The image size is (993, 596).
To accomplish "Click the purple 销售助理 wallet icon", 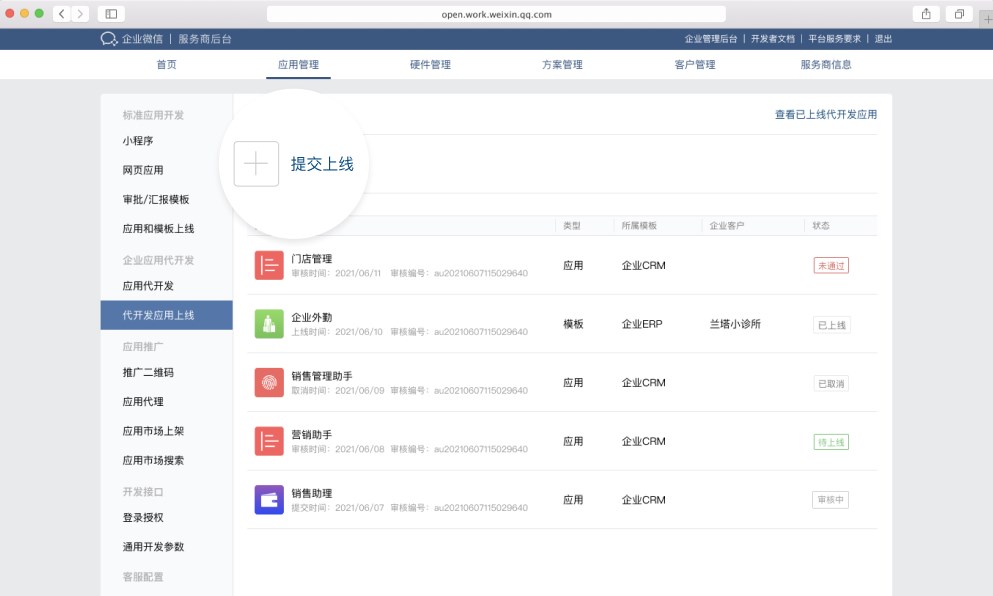I will pos(269,499).
